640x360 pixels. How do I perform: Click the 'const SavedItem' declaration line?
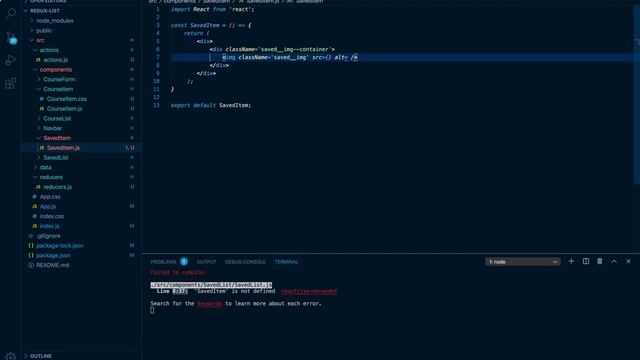click(211, 25)
